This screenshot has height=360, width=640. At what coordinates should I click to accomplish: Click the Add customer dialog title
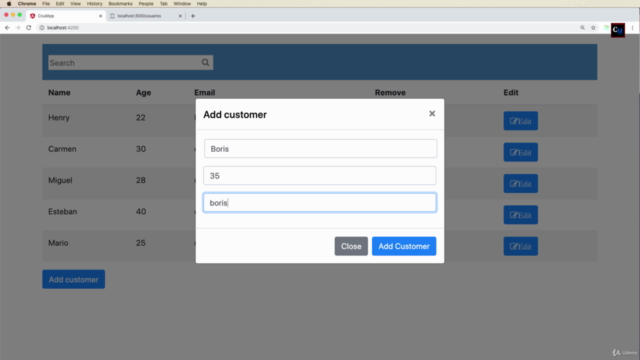[x=235, y=115]
